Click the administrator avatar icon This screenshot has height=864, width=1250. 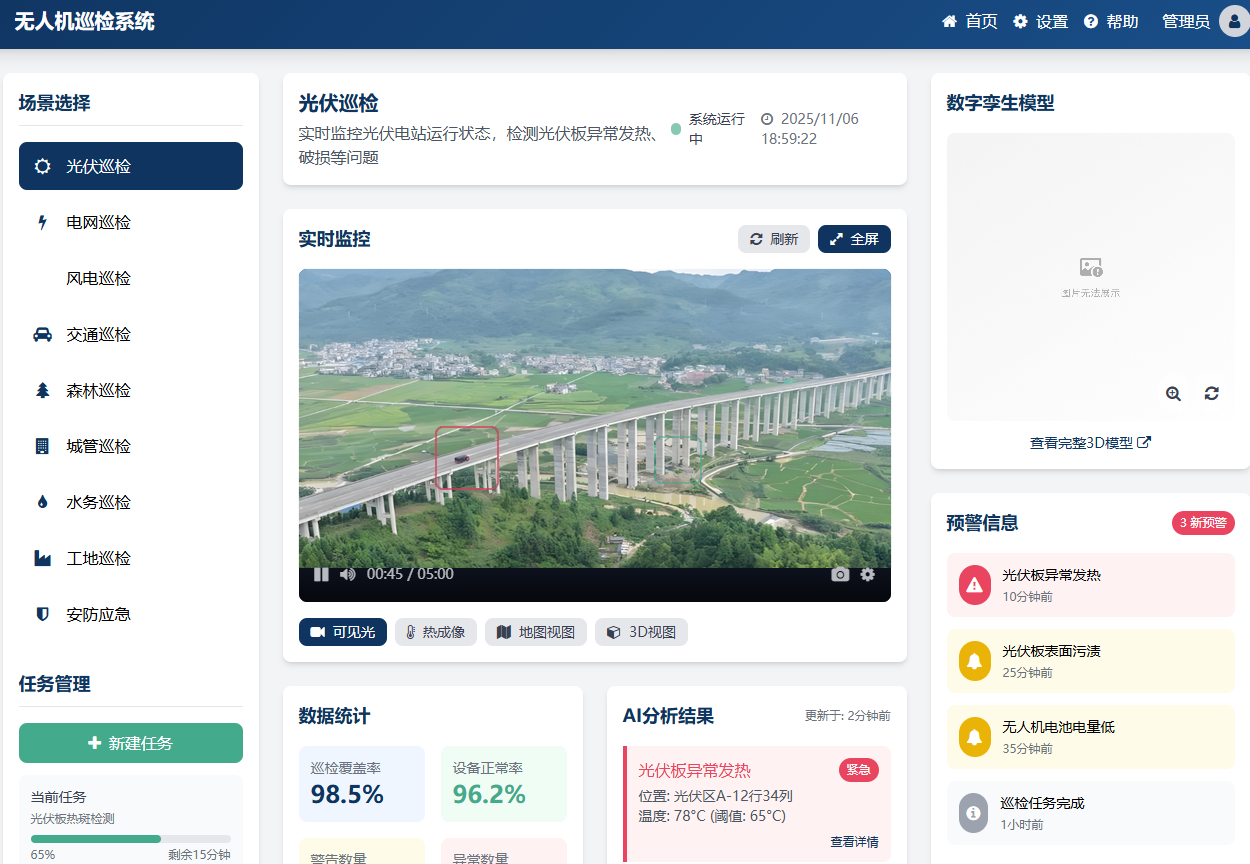(x=1233, y=21)
